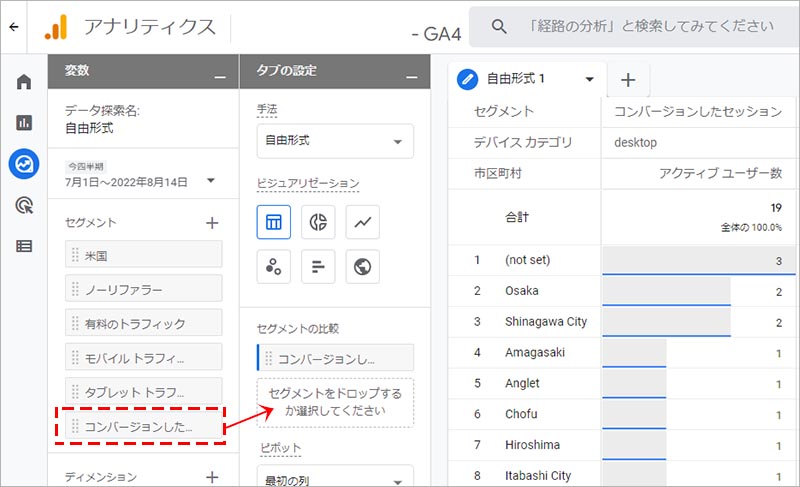This screenshot has width=800, height=487.
Task: Select the line chart visualization icon
Action: pos(362,222)
